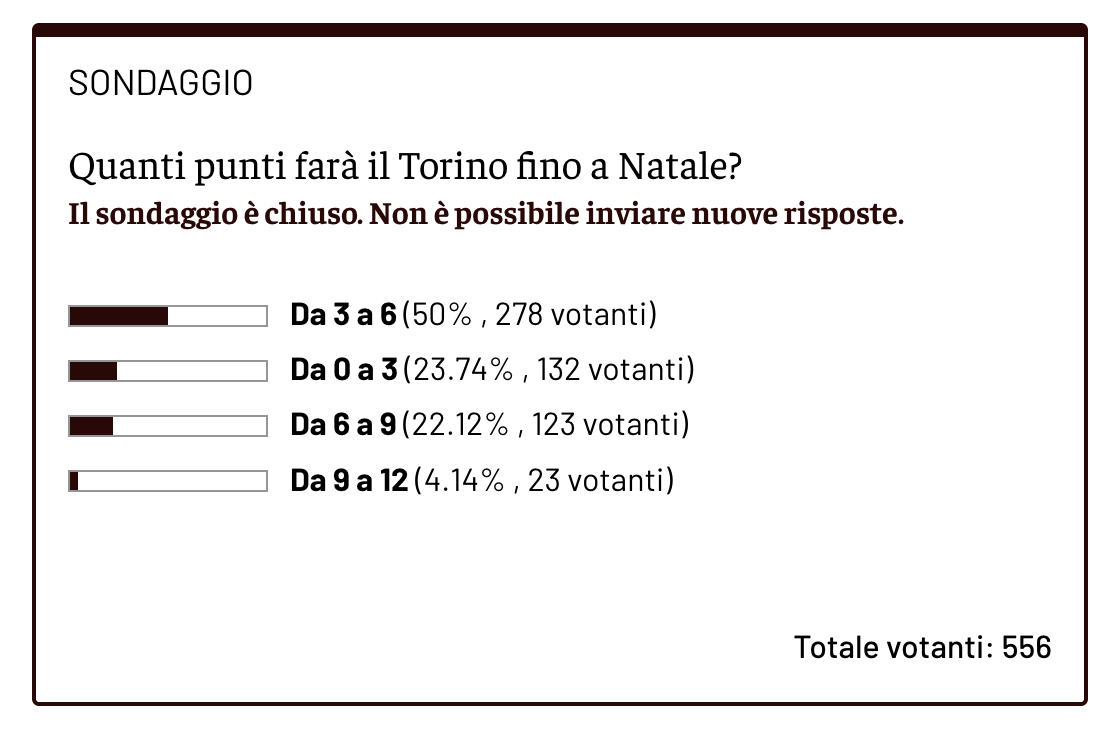Screen dimensions: 1100x732
Task: Click the dark top border of the poll card
Action: [560, 31]
